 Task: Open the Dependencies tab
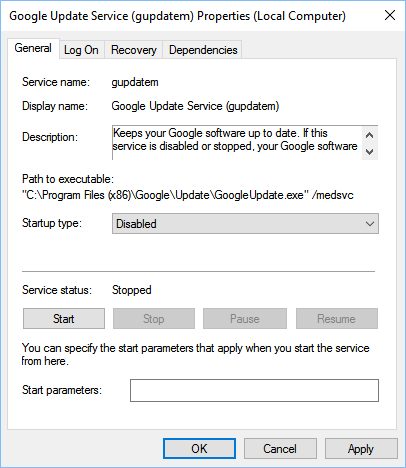click(203, 50)
